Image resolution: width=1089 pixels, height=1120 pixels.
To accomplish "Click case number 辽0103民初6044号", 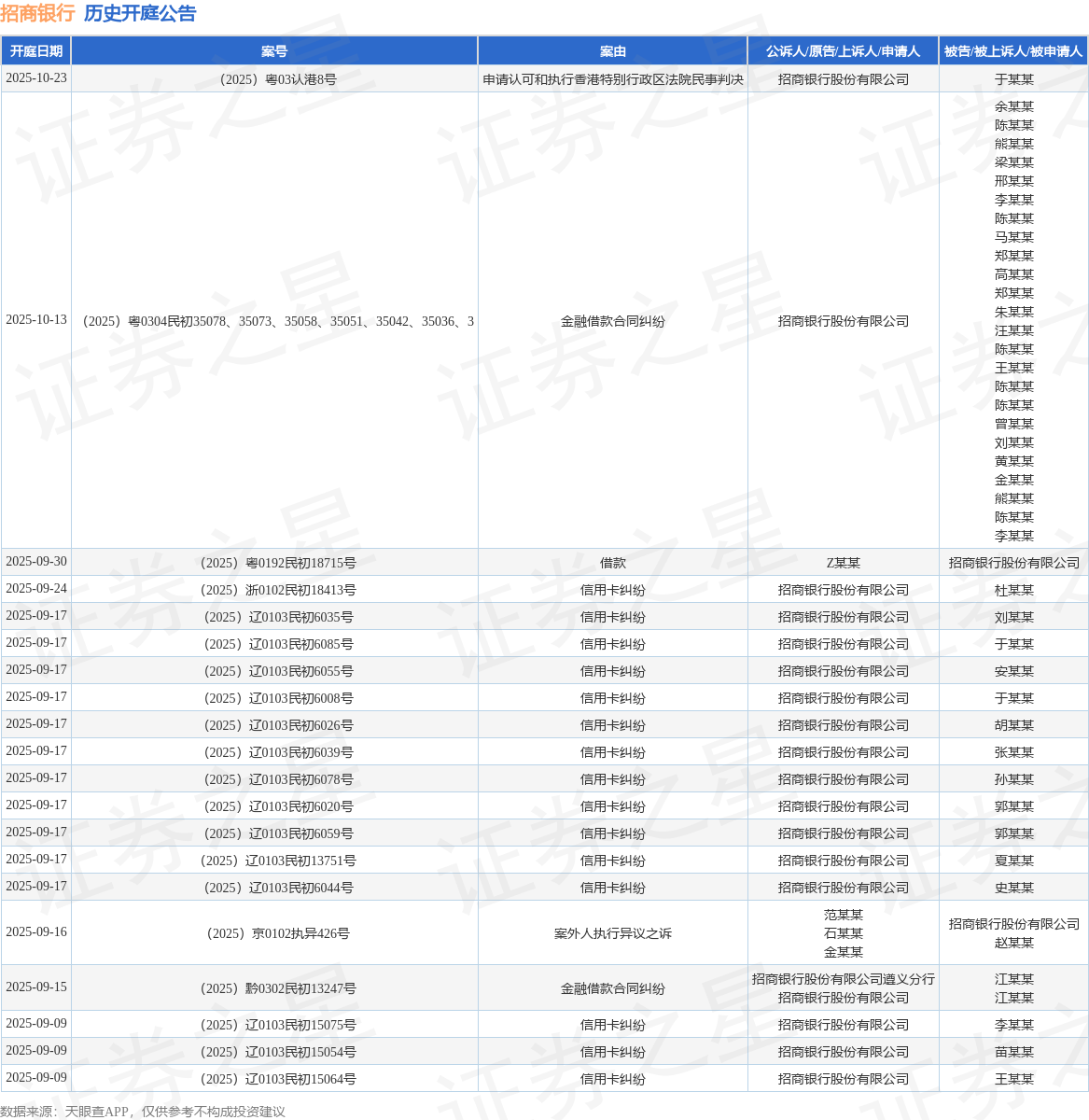I will tap(274, 888).
